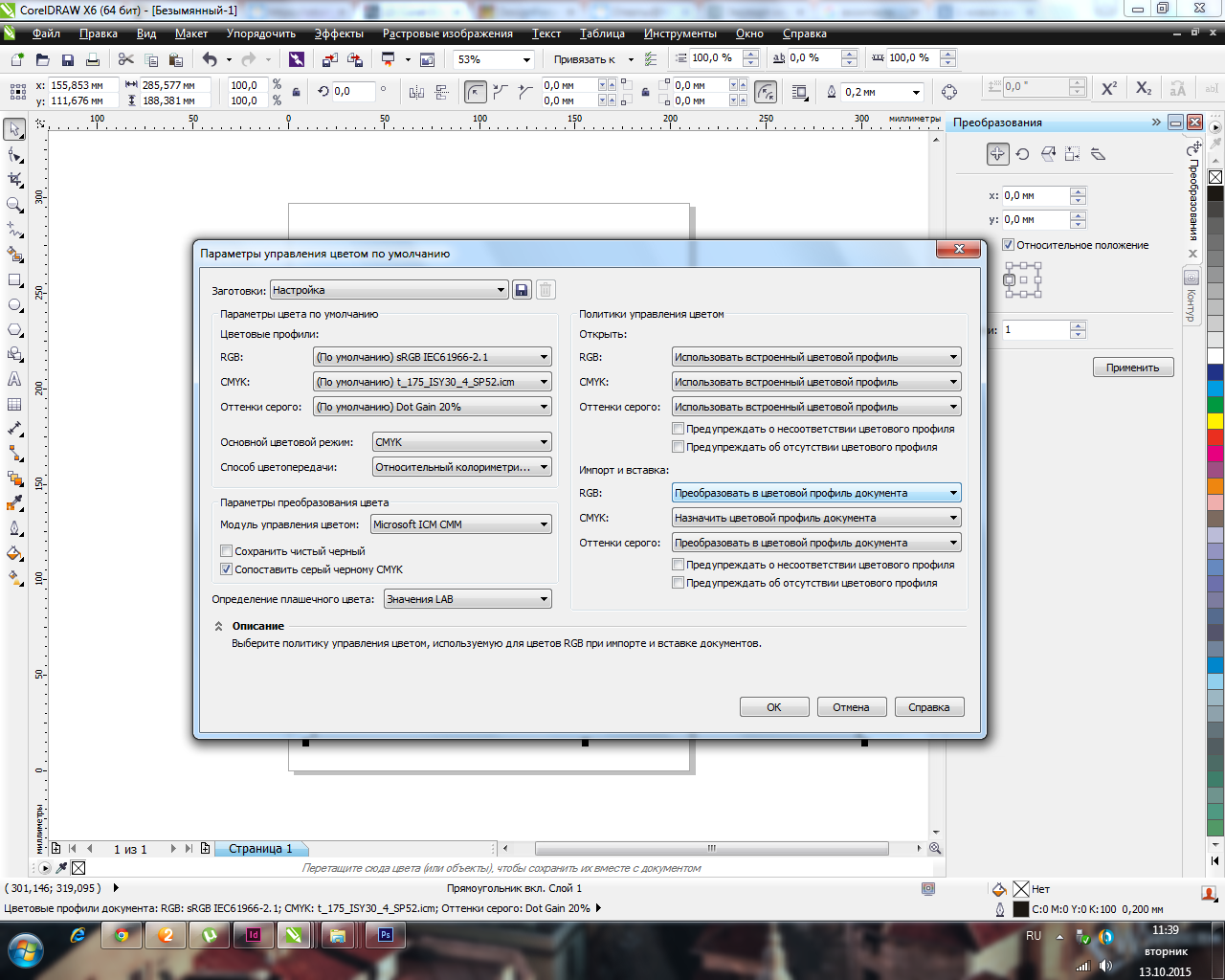Pick the yellow swatch in palette
1225x980 pixels.
tap(1215, 420)
